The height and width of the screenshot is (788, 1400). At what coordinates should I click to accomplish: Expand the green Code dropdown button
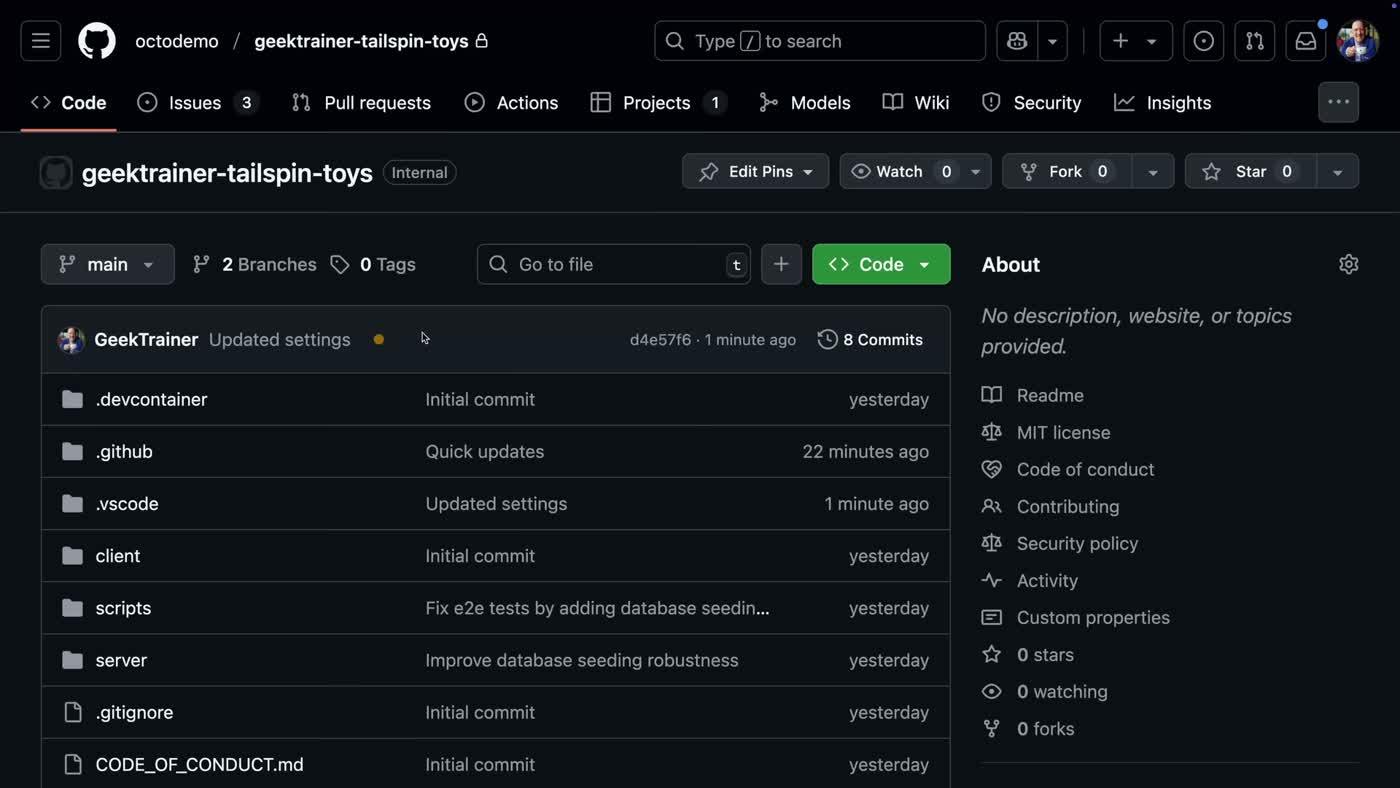[x=881, y=264]
